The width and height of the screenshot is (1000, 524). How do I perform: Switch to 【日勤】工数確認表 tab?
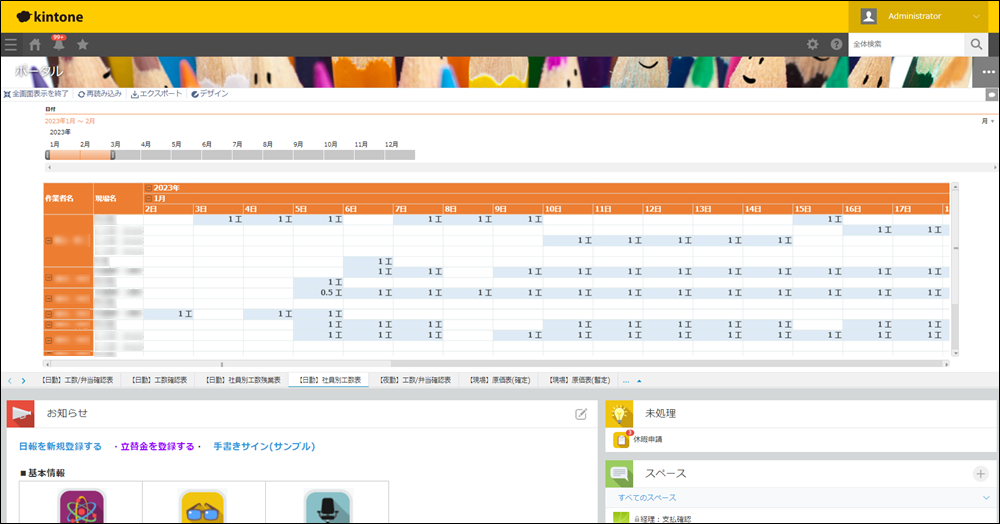pos(159,381)
